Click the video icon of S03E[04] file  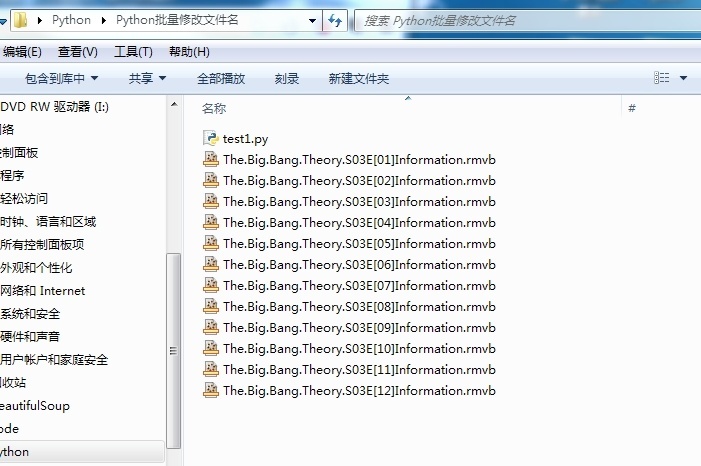[x=211, y=222]
